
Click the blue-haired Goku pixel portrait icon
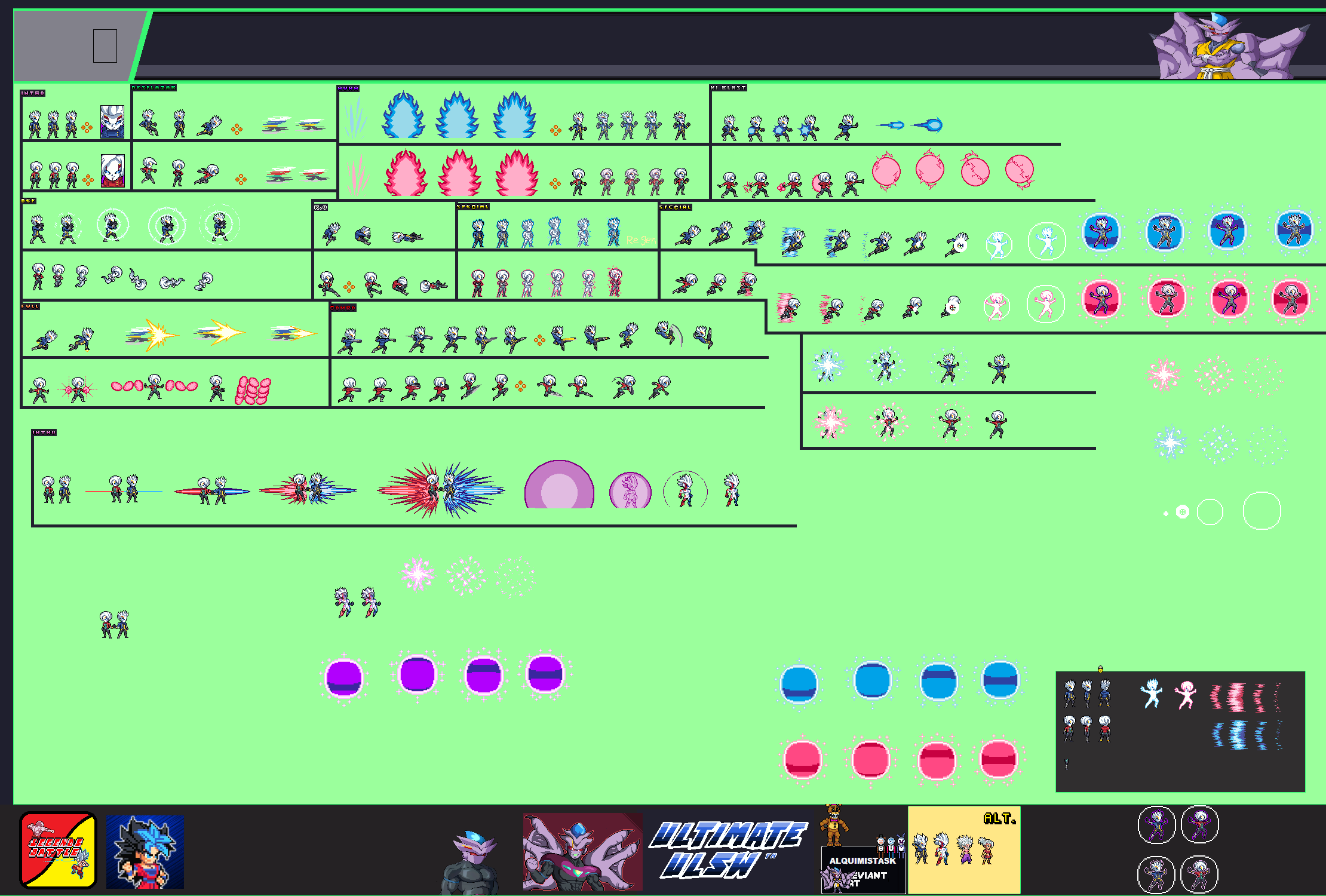145,852
